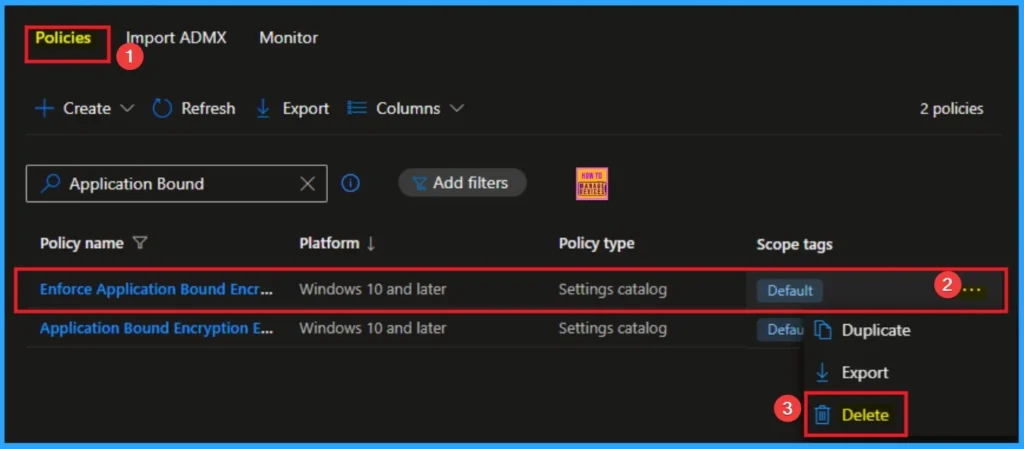Image resolution: width=1024 pixels, height=449 pixels.
Task: Clear the search box with X
Action: (307, 184)
